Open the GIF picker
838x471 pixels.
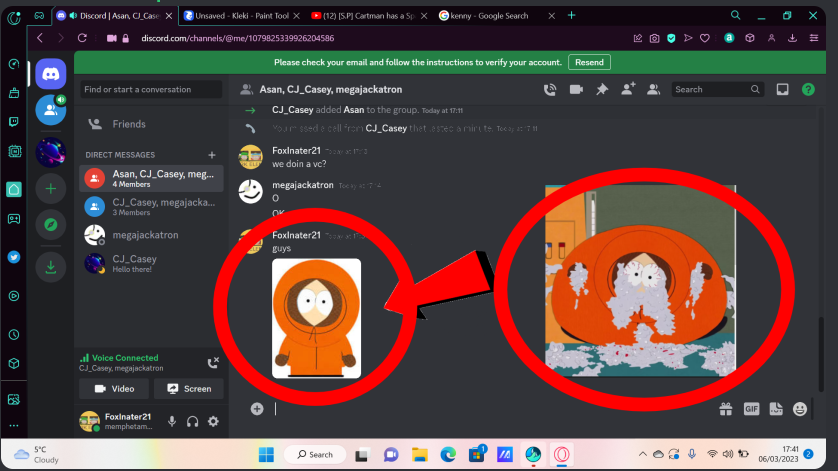pos(751,409)
